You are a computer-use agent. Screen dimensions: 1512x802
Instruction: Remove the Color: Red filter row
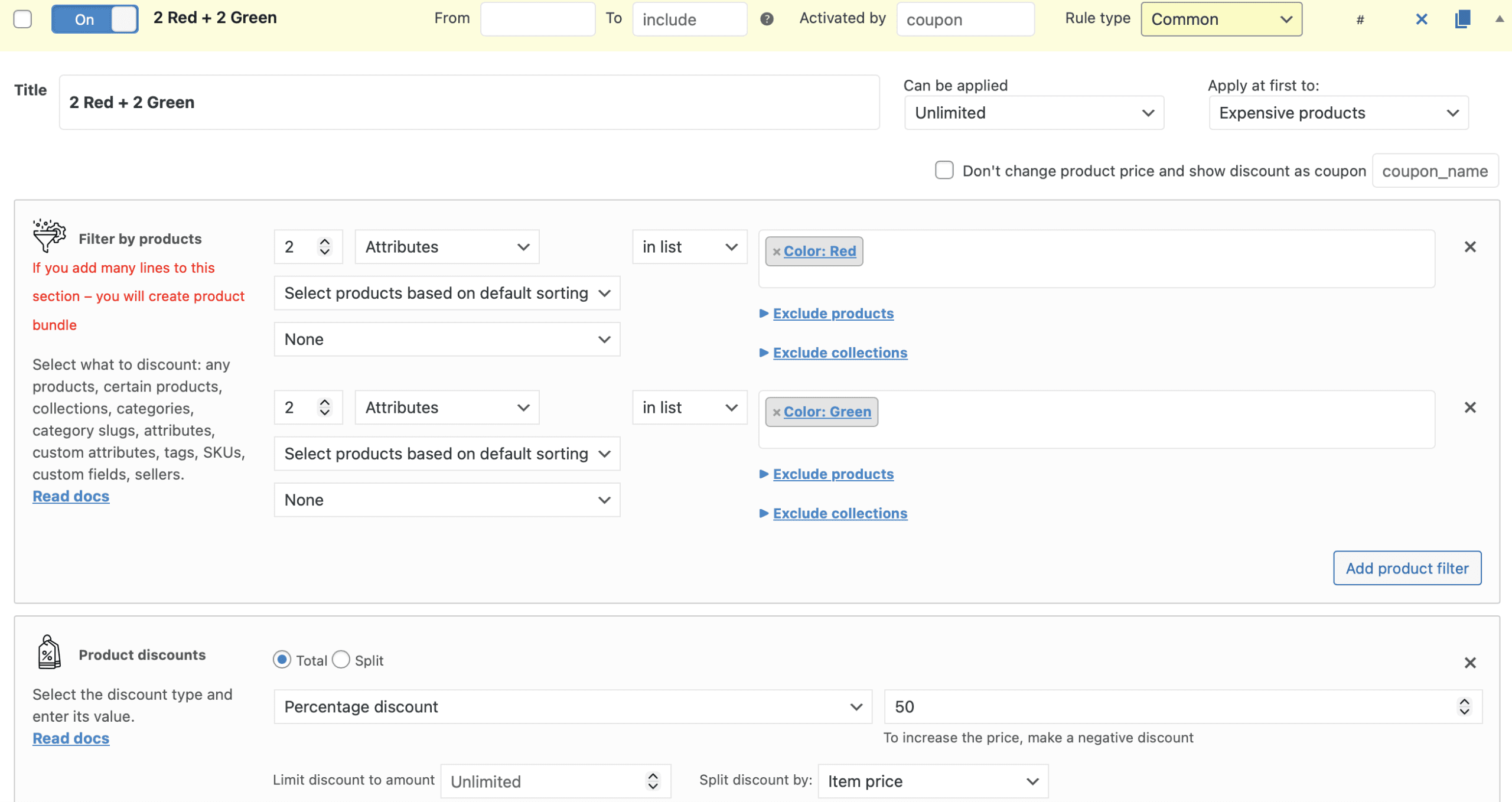click(1470, 247)
